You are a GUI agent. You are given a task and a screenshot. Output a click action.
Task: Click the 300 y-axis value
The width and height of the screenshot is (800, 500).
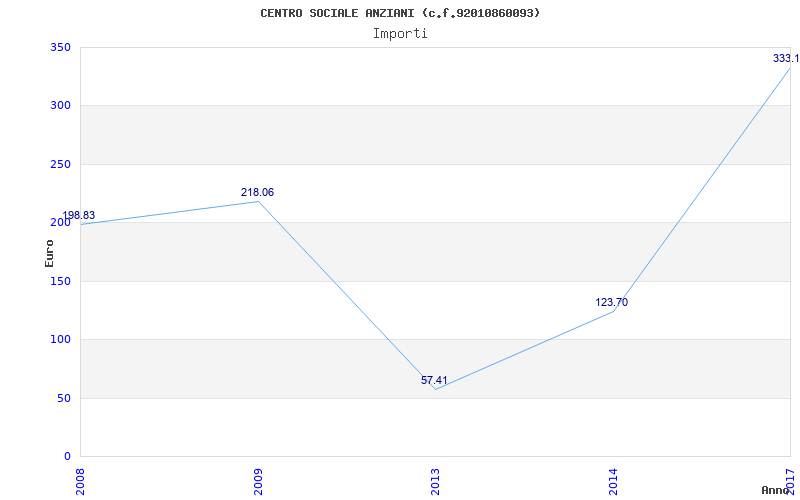(60, 106)
